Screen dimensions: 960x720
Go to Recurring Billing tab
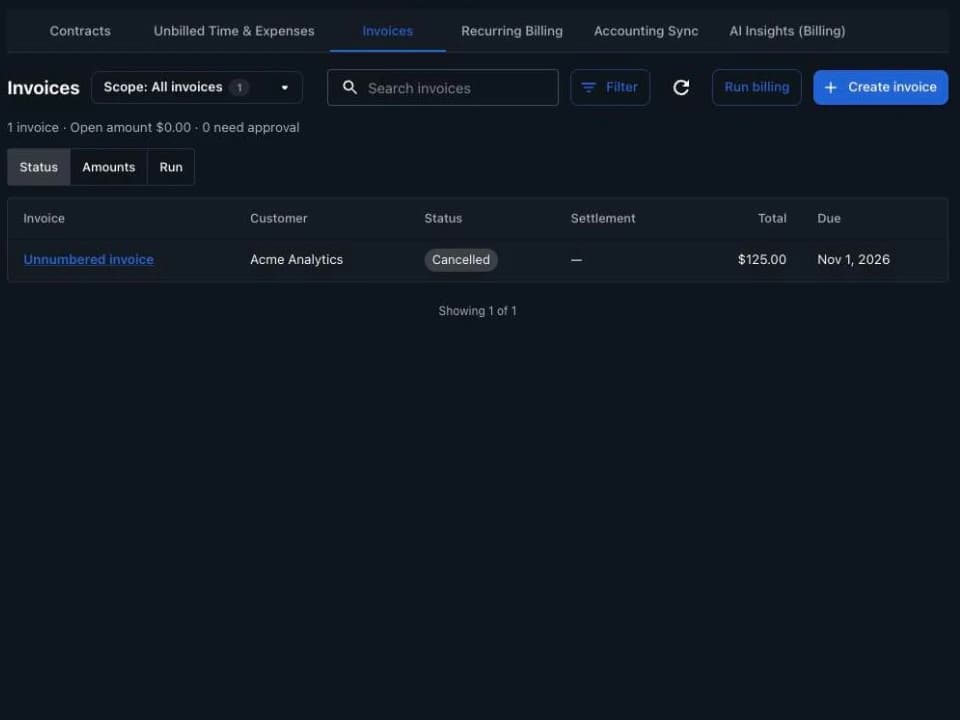click(512, 31)
